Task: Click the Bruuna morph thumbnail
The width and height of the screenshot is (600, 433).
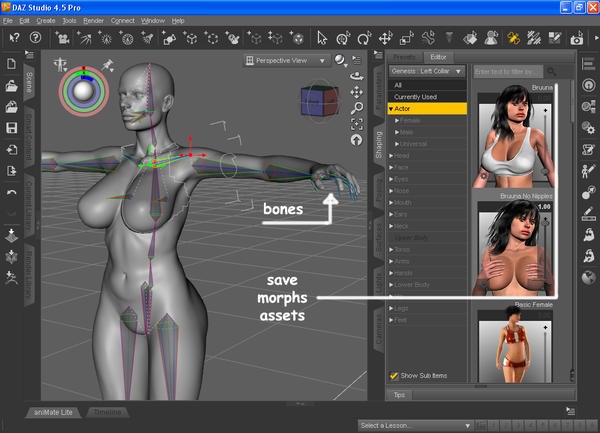Action: (514, 137)
